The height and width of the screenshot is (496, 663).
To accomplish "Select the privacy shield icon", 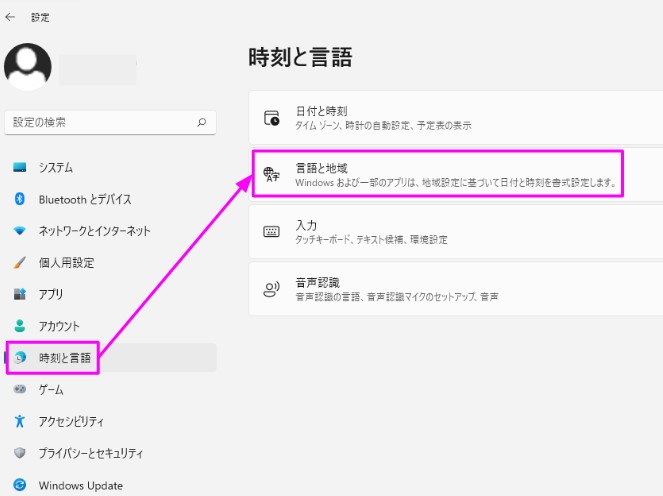I will pos(19,453).
